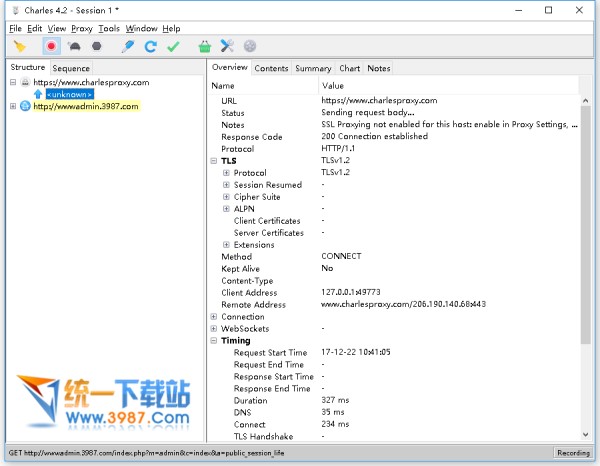Open the Help menu
600x466 pixels.
point(171,28)
